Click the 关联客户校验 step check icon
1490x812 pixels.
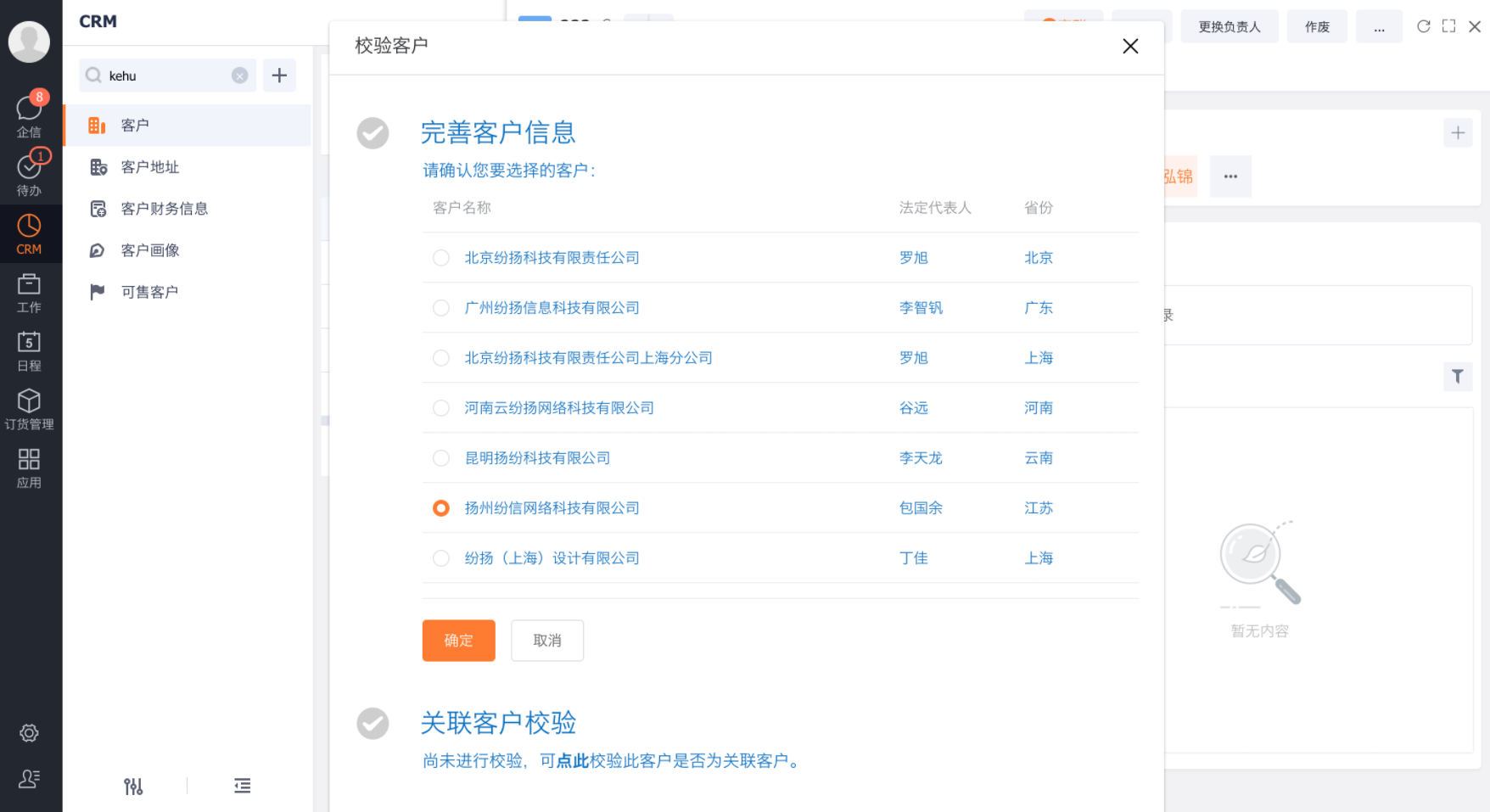(372, 724)
